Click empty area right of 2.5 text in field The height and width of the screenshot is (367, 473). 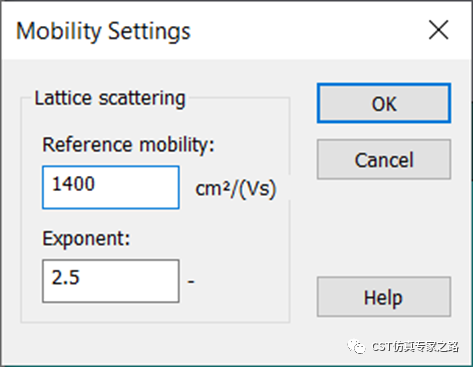[128, 281]
